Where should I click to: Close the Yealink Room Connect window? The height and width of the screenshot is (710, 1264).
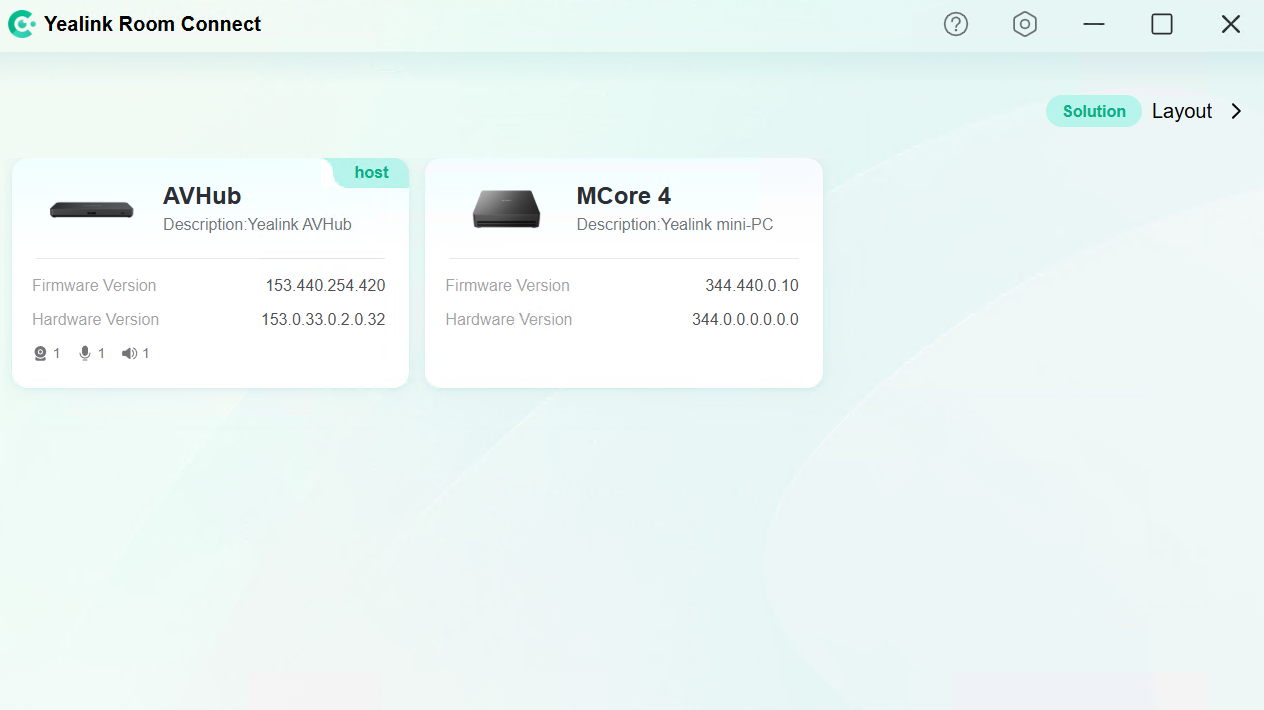1231,24
